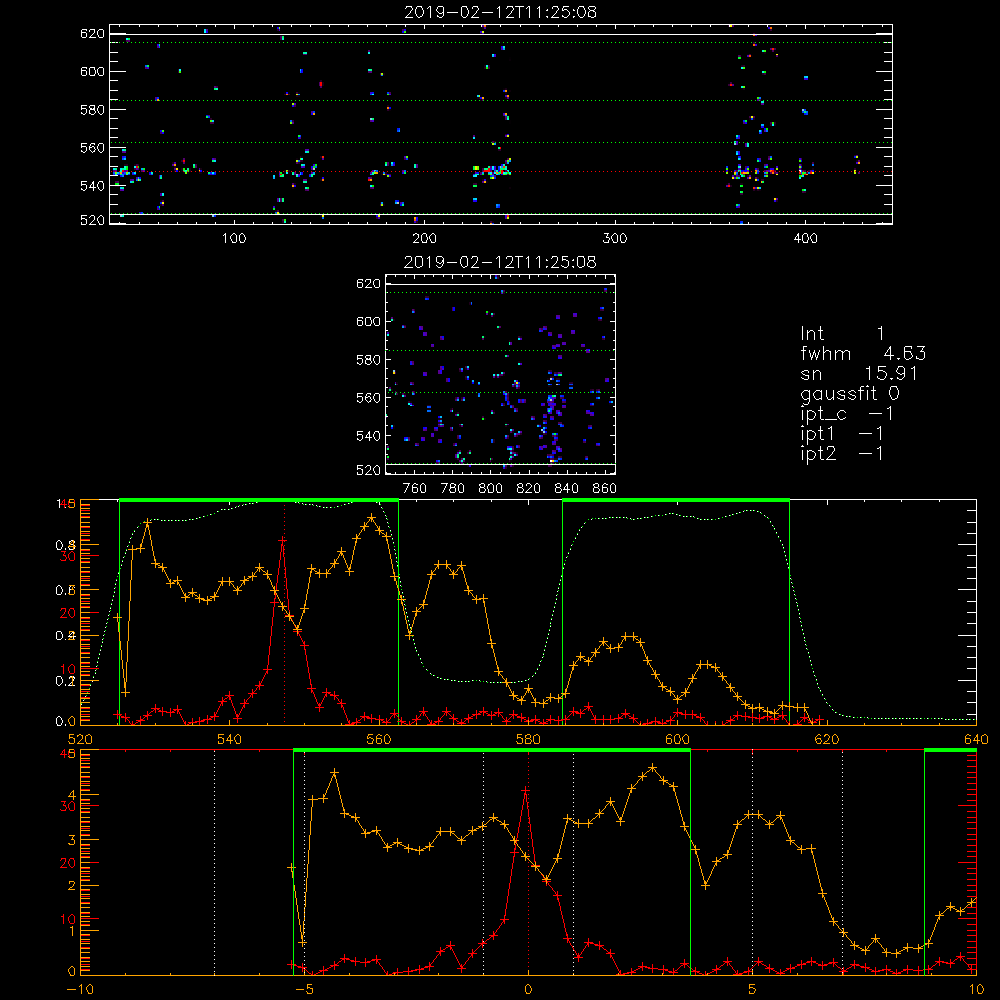Click the '580' x-axis label of the third profile plot
1000x1000 pixels.
(528, 739)
